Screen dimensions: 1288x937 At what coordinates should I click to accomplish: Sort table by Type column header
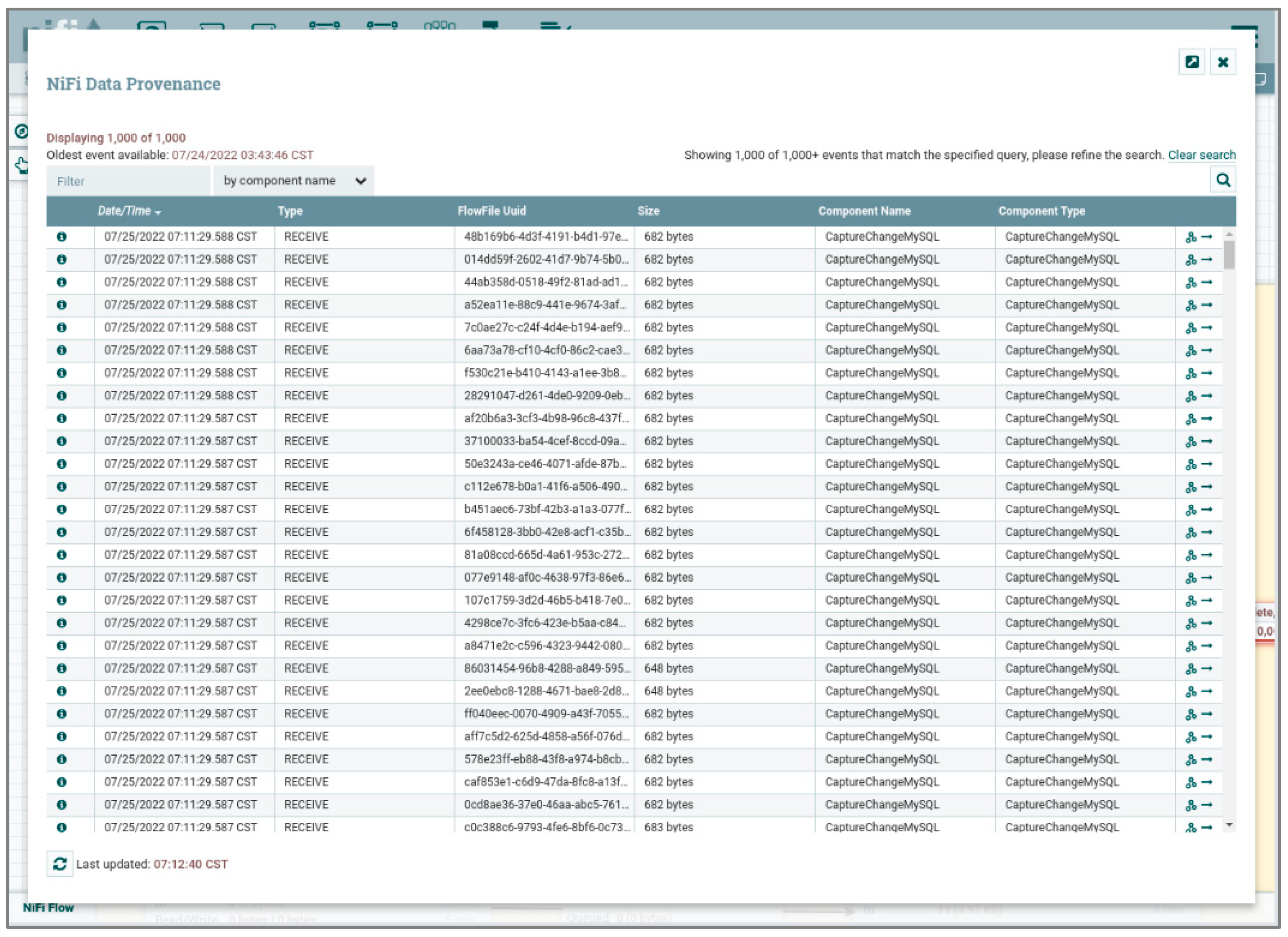click(290, 211)
